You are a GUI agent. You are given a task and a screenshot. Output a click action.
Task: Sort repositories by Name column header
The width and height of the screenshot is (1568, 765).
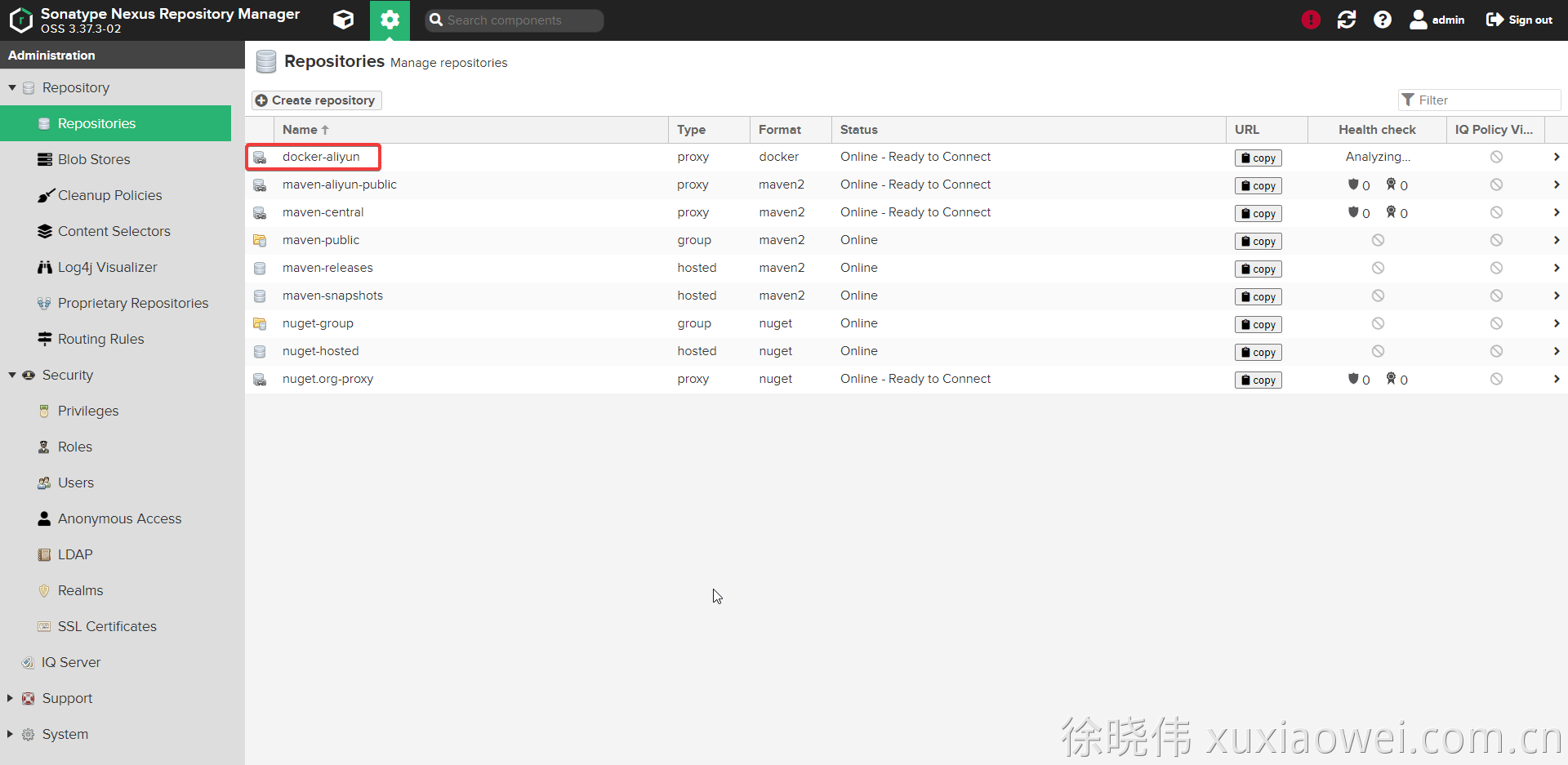[301, 130]
